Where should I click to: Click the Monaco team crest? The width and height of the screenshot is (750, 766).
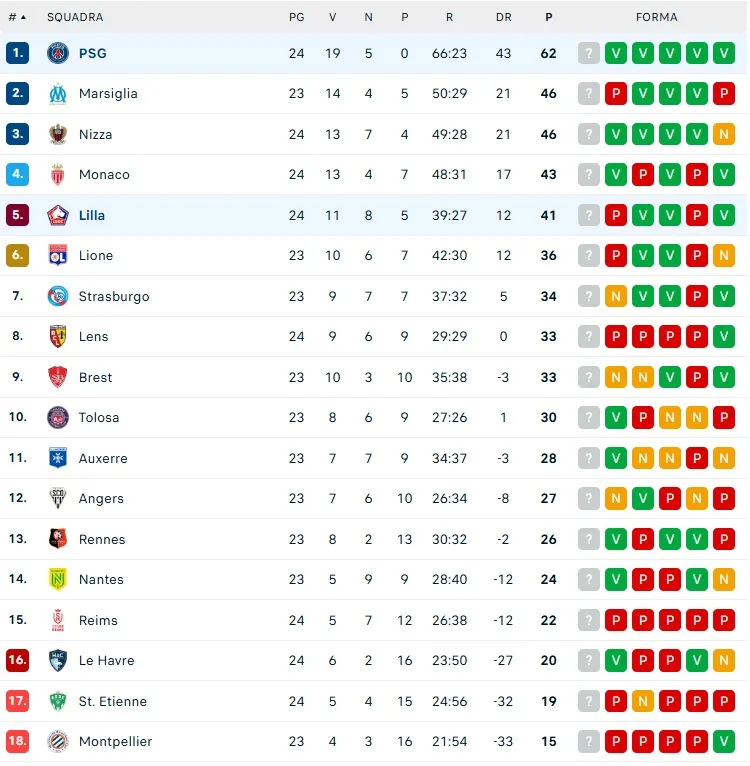(58, 175)
